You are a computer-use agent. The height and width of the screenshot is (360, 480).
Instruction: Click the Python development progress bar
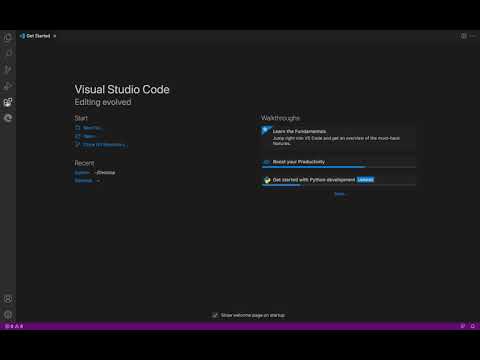(x=339, y=185)
